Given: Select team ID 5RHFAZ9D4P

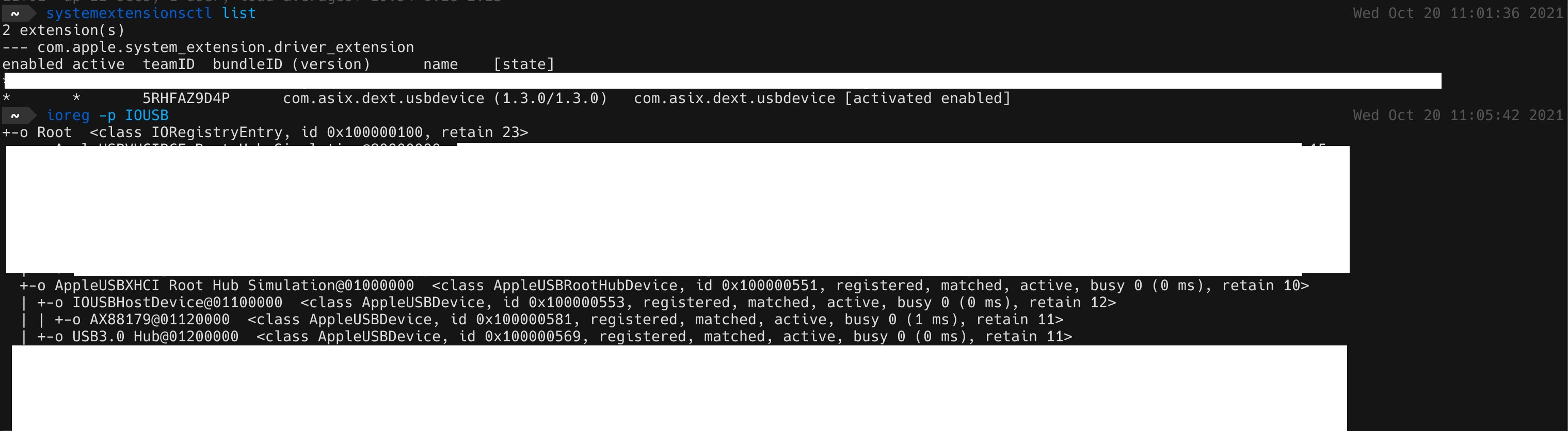Looking at the screenshot, I should click(186, 98).
